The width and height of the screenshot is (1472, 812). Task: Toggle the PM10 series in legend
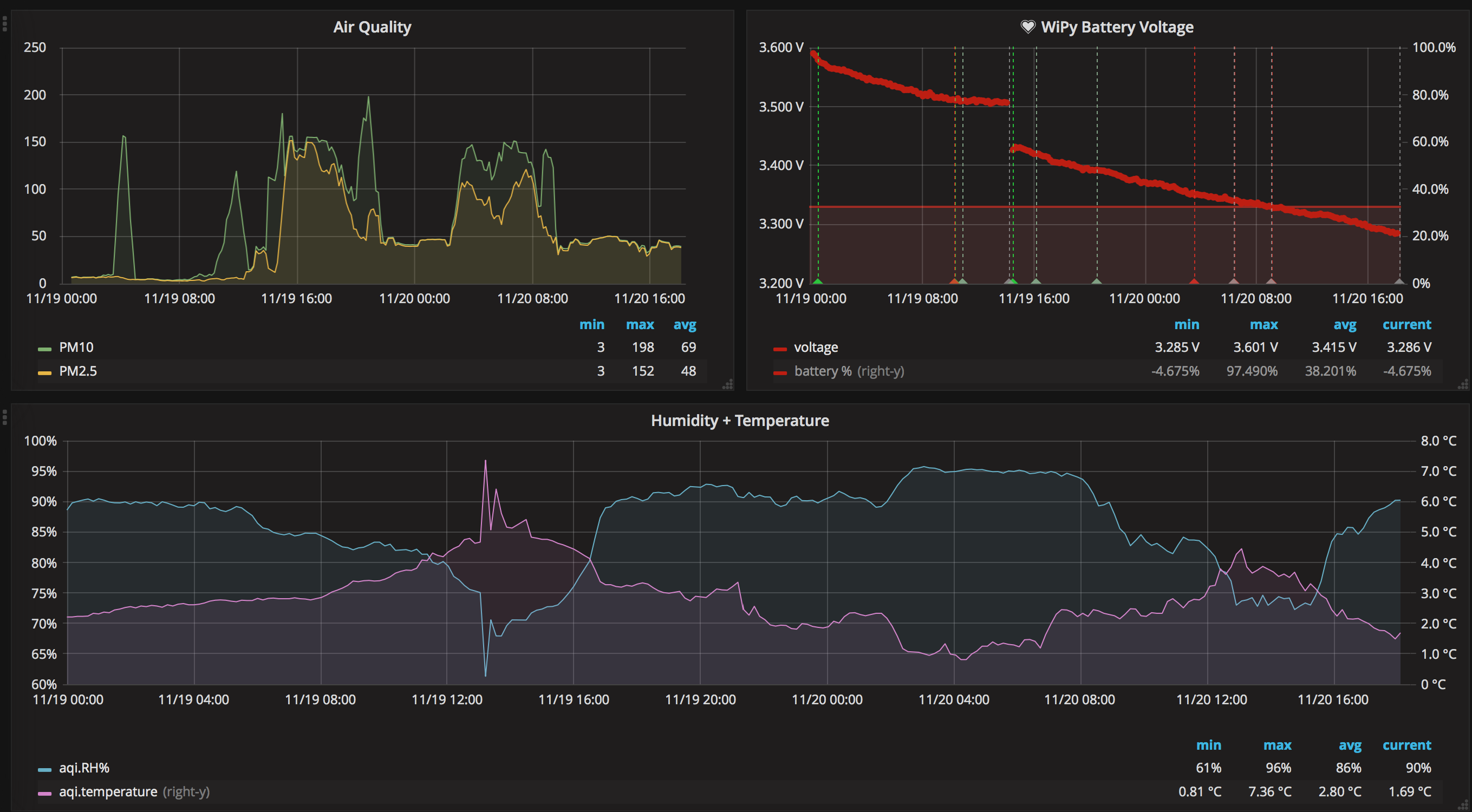76,347
